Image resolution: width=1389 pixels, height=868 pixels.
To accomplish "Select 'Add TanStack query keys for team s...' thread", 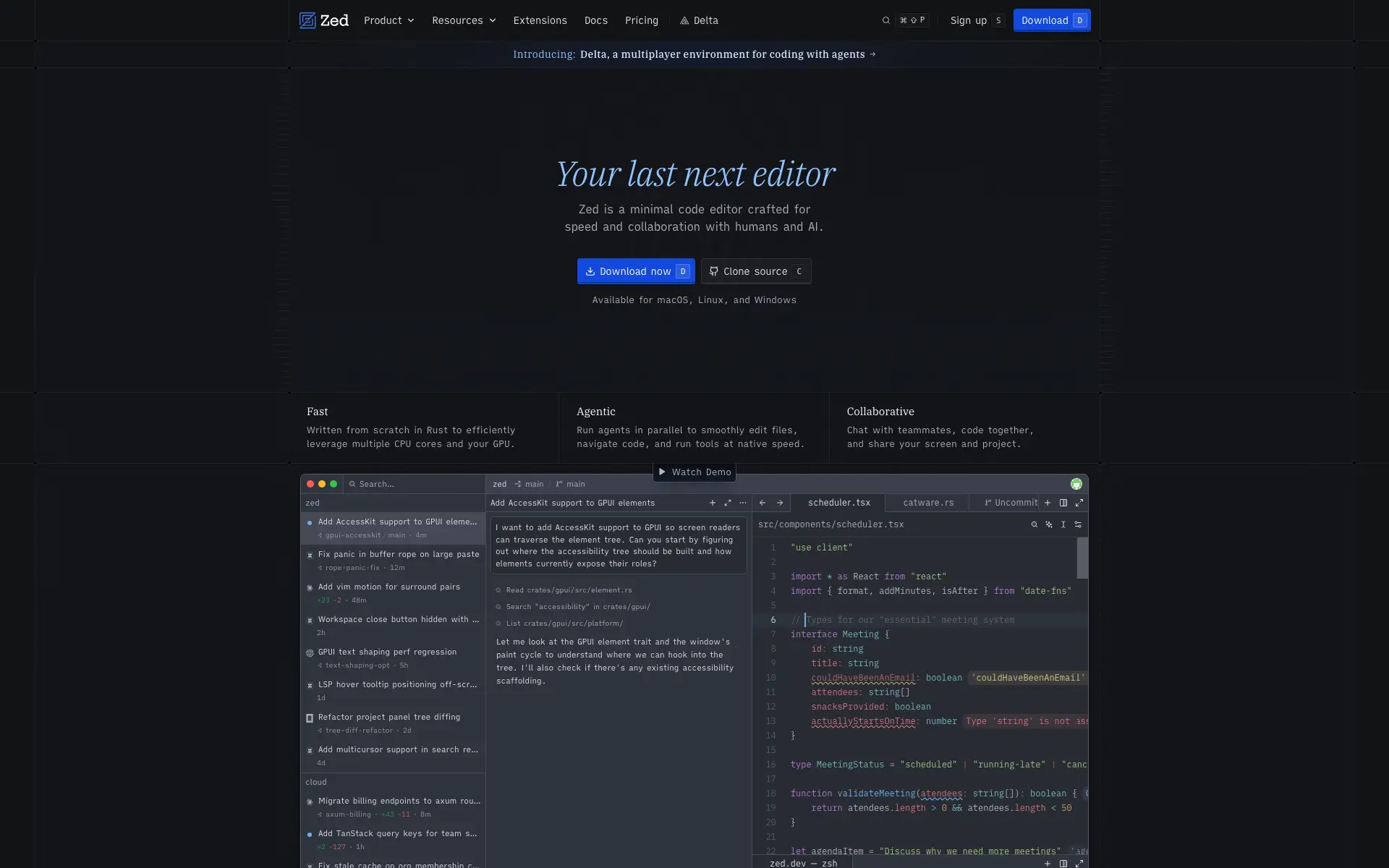I will (393, 840).
